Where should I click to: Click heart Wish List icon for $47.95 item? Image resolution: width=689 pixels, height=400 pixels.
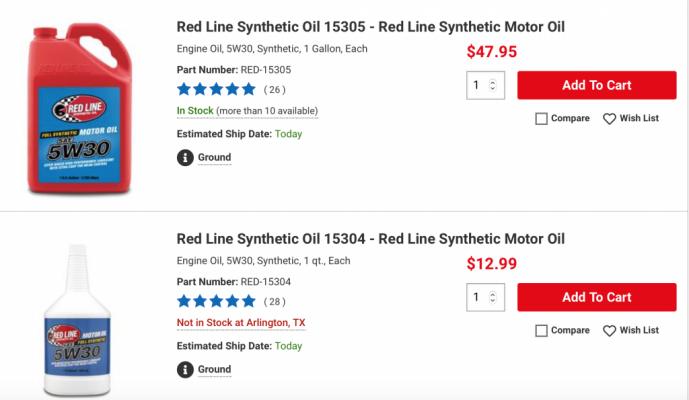(x=609, y=119)
